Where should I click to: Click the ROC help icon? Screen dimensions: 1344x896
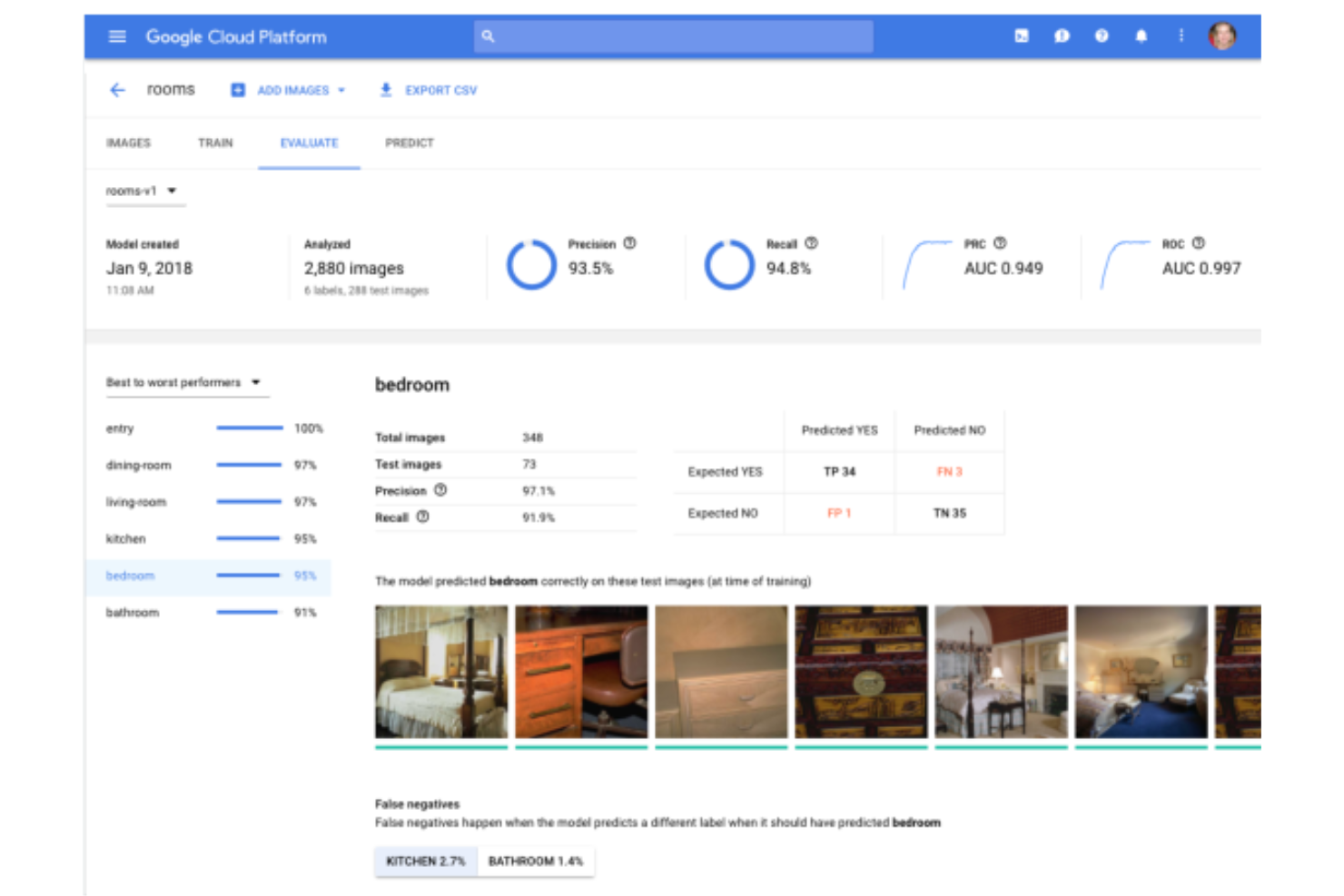pos(1197,243)
